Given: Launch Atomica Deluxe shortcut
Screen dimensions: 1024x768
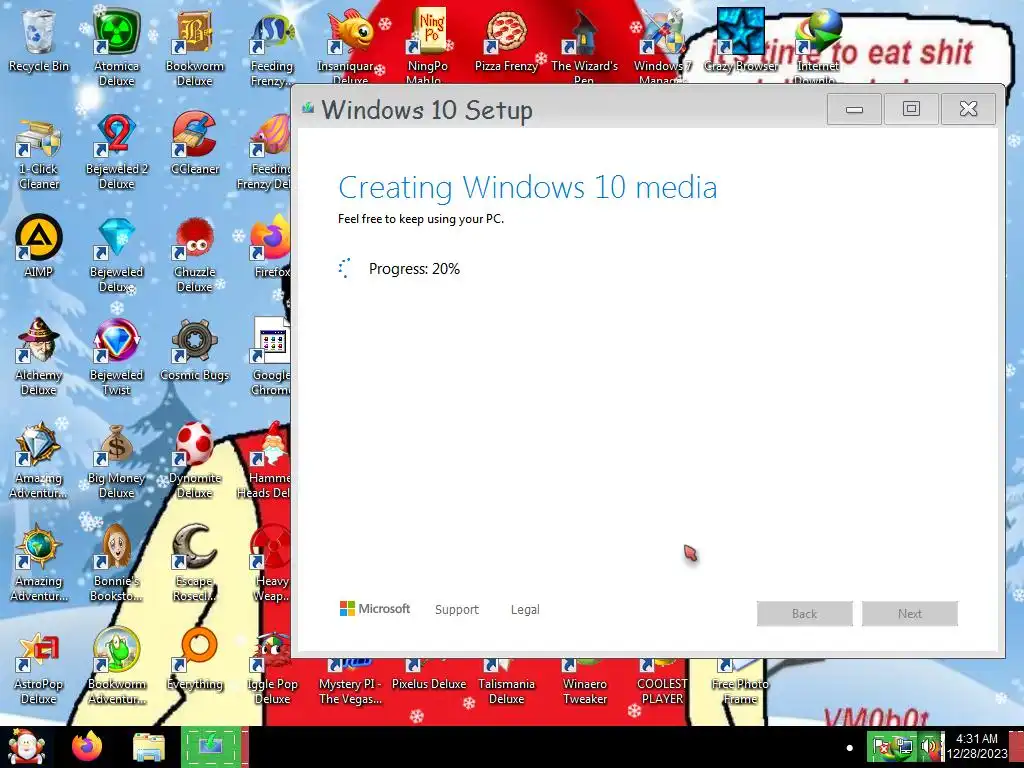Looking at the screenshot, I should 116,47.
